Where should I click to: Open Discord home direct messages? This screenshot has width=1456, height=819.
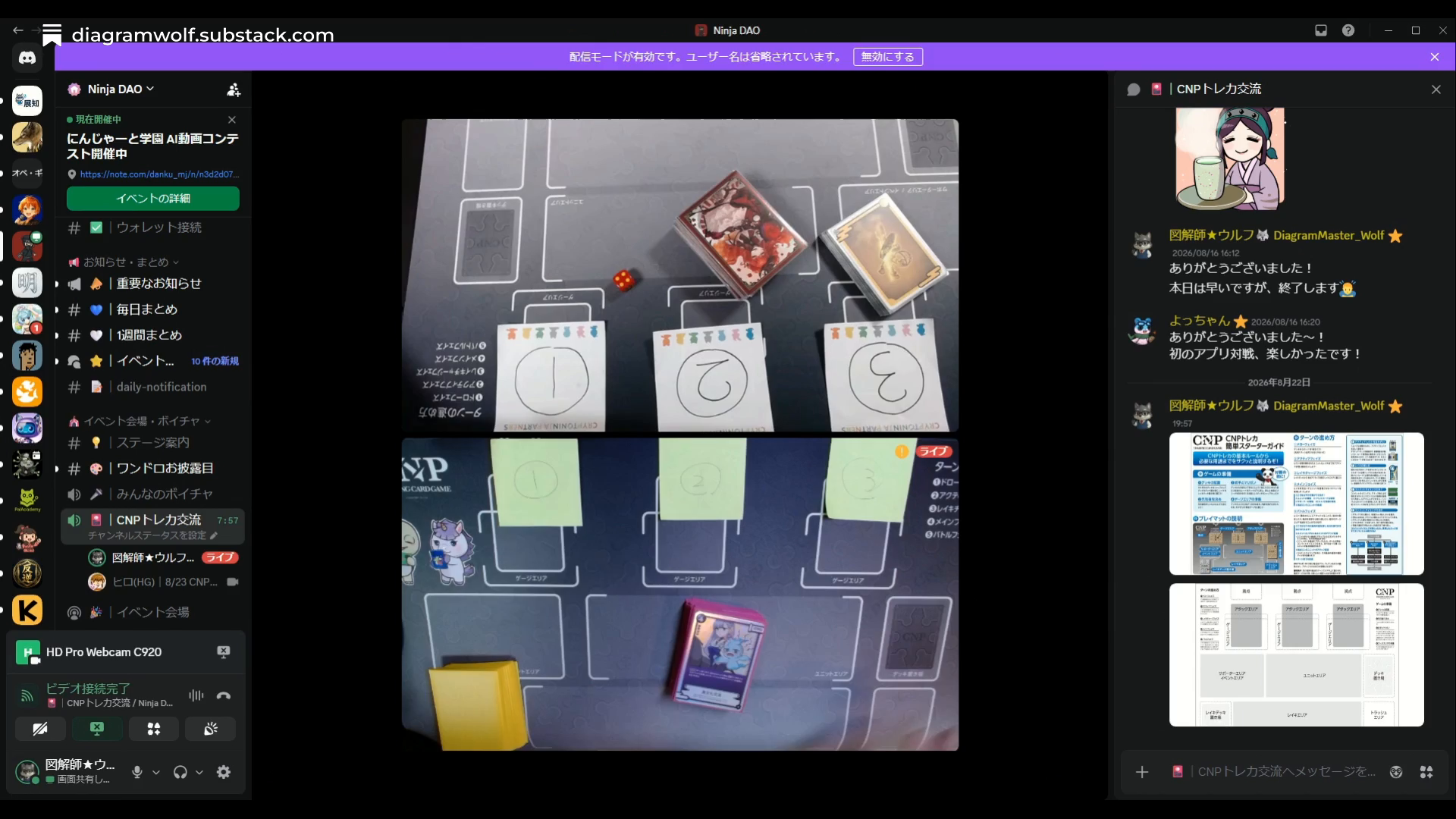point(27,58)
